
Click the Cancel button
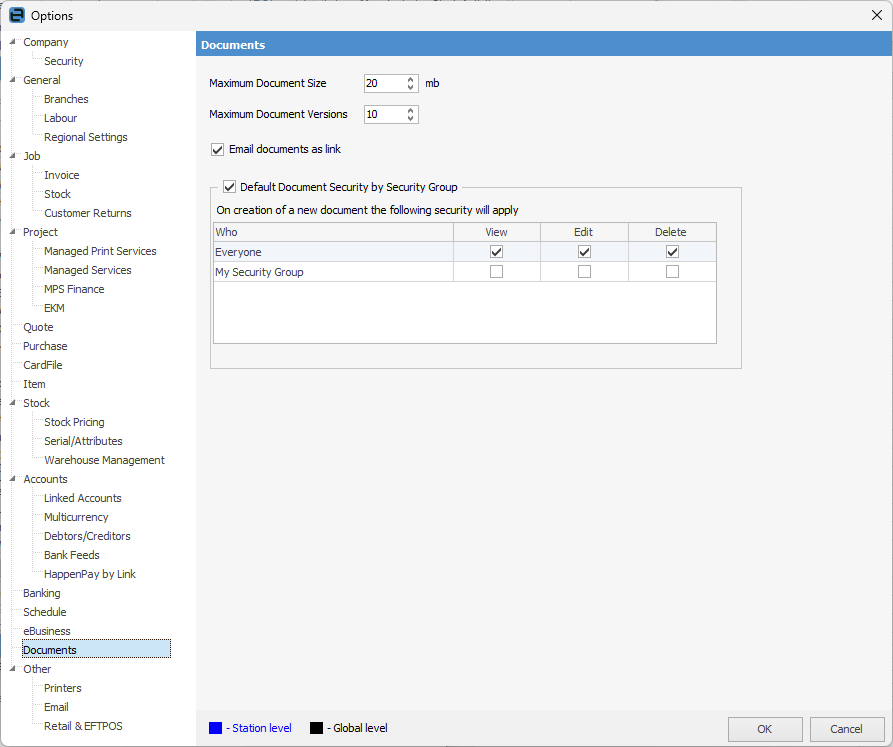[846, 729]
